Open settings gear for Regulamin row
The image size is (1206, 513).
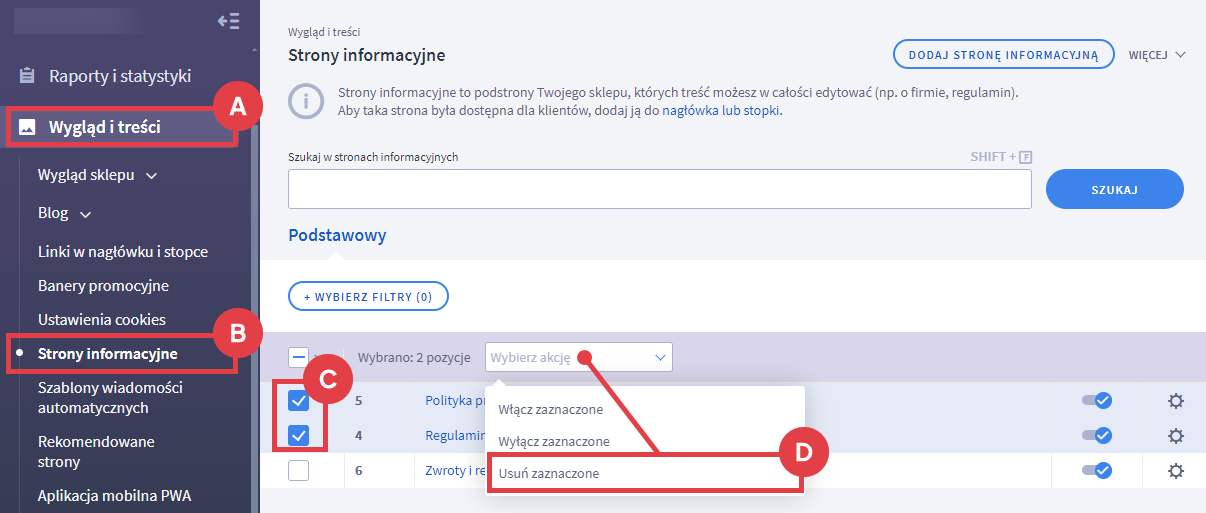click(1176, 436)
